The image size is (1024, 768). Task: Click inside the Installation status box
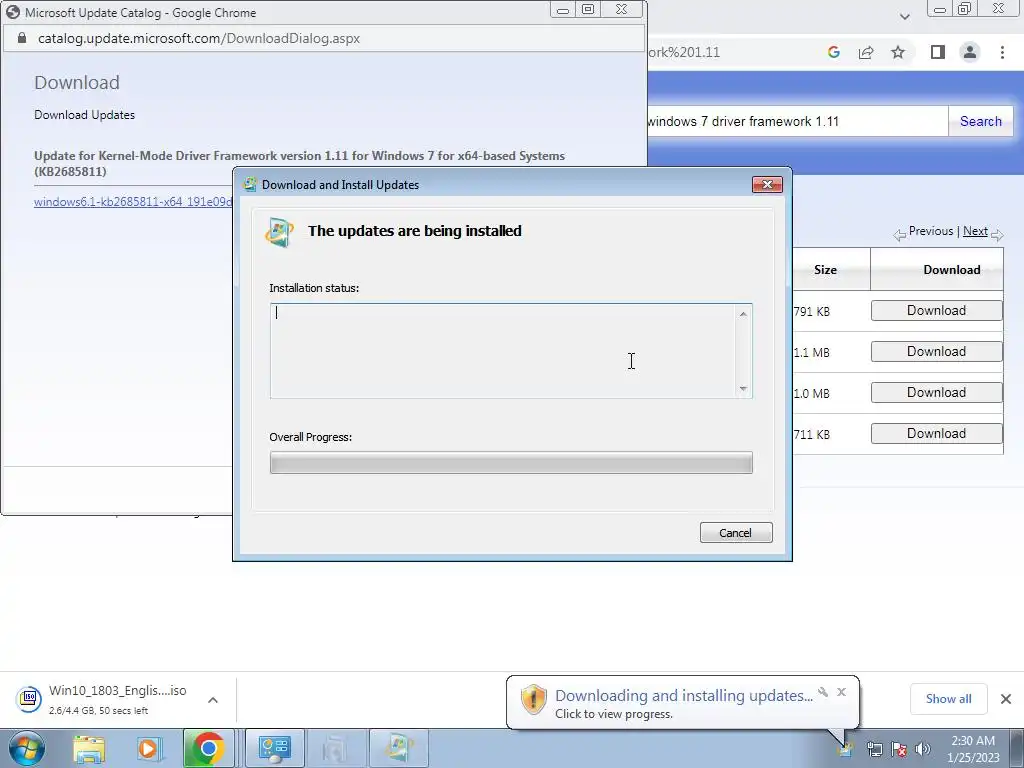pyautogui.click(x=511, y=351)
